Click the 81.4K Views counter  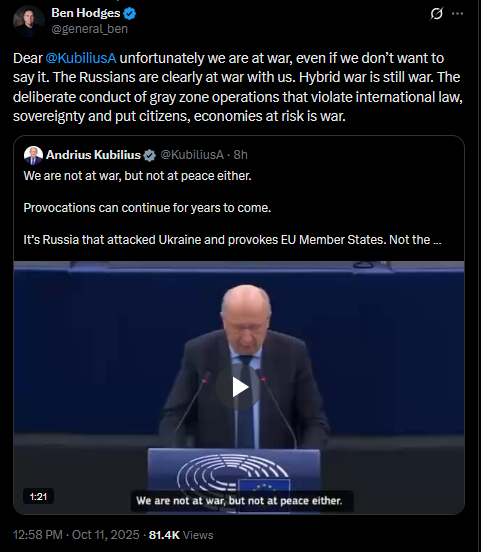[x=181, y=535]
